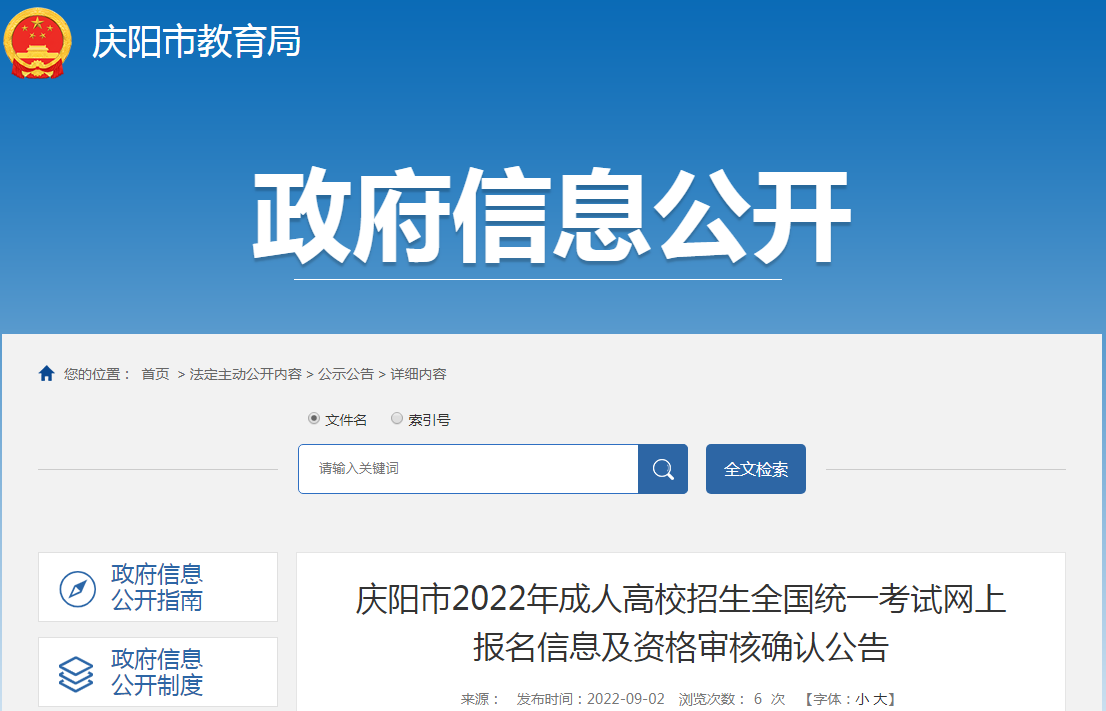The height and width of the screenshot is (711, 1106).
Task: Click the 全文检索 button
Action: (755, 469)
